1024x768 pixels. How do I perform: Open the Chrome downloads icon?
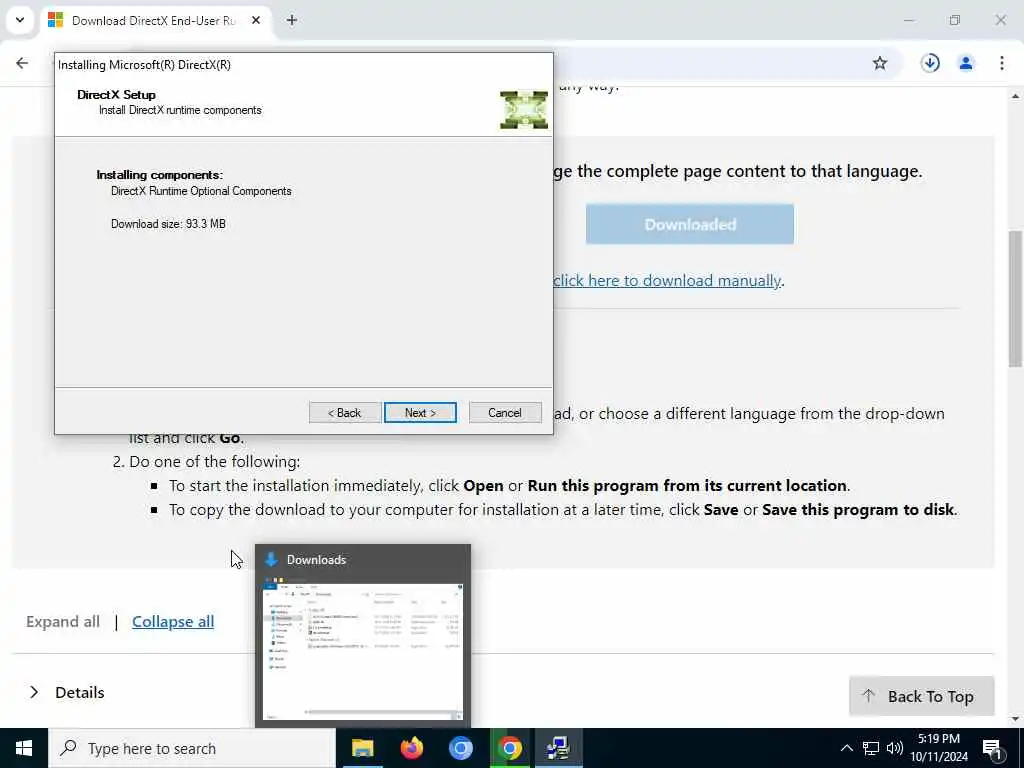(930, 63)
